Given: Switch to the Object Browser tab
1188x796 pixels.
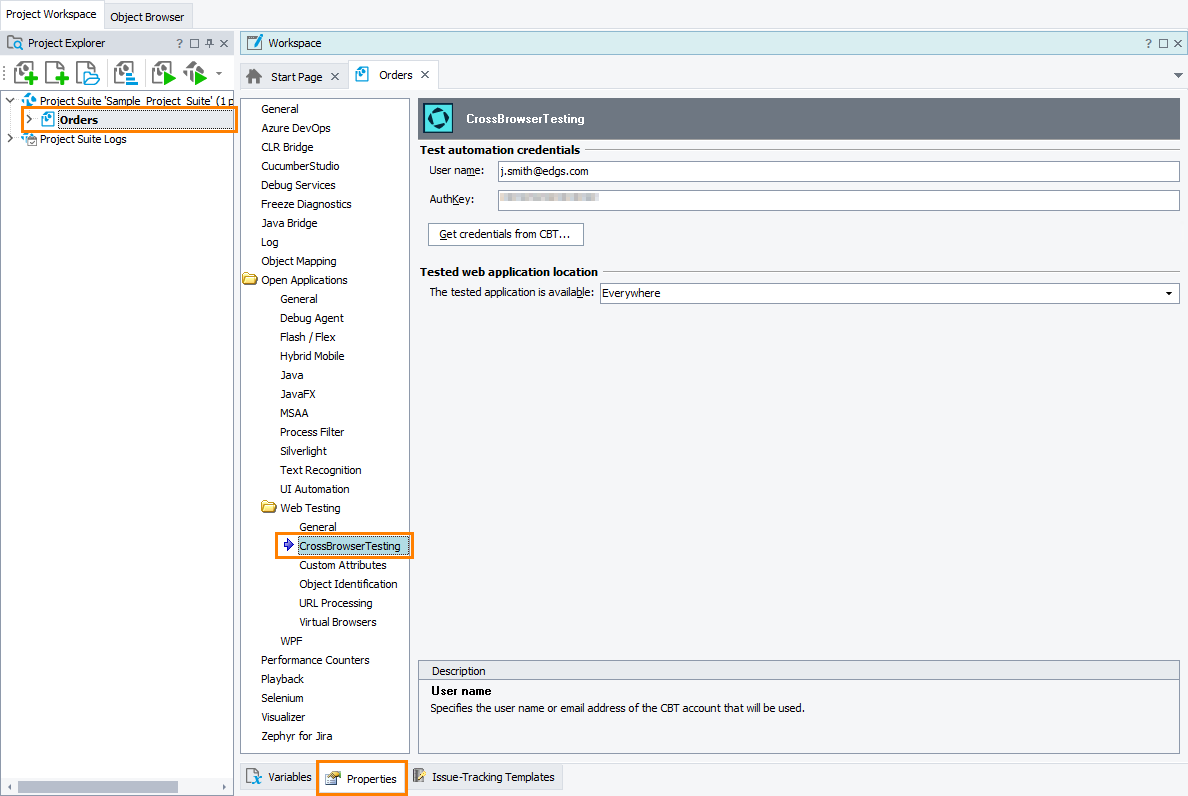Looking at the screenshot, I should 147,16.
